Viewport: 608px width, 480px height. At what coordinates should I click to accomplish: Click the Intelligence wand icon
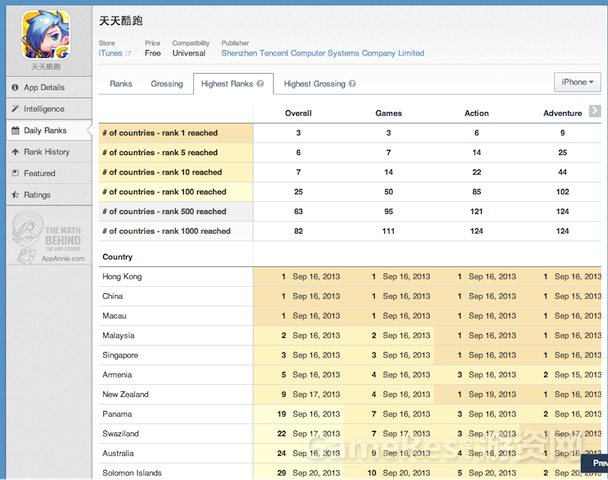click(x=15, y=109)
